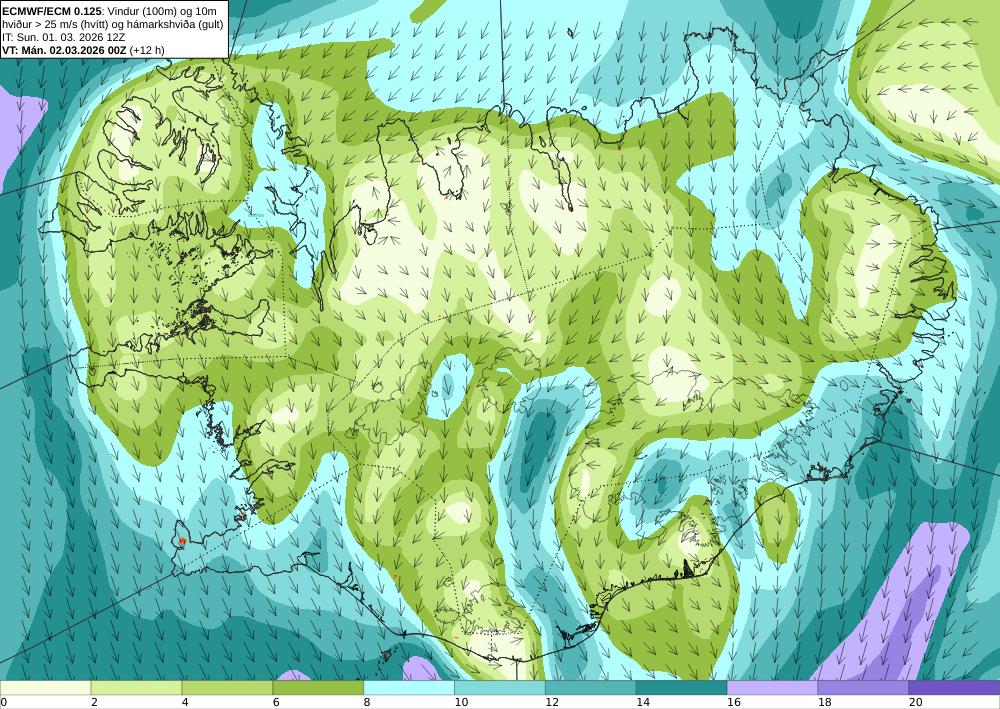Click the legend scale label '2'
This screenshot has width=1000, height=709.
point(94,703)
